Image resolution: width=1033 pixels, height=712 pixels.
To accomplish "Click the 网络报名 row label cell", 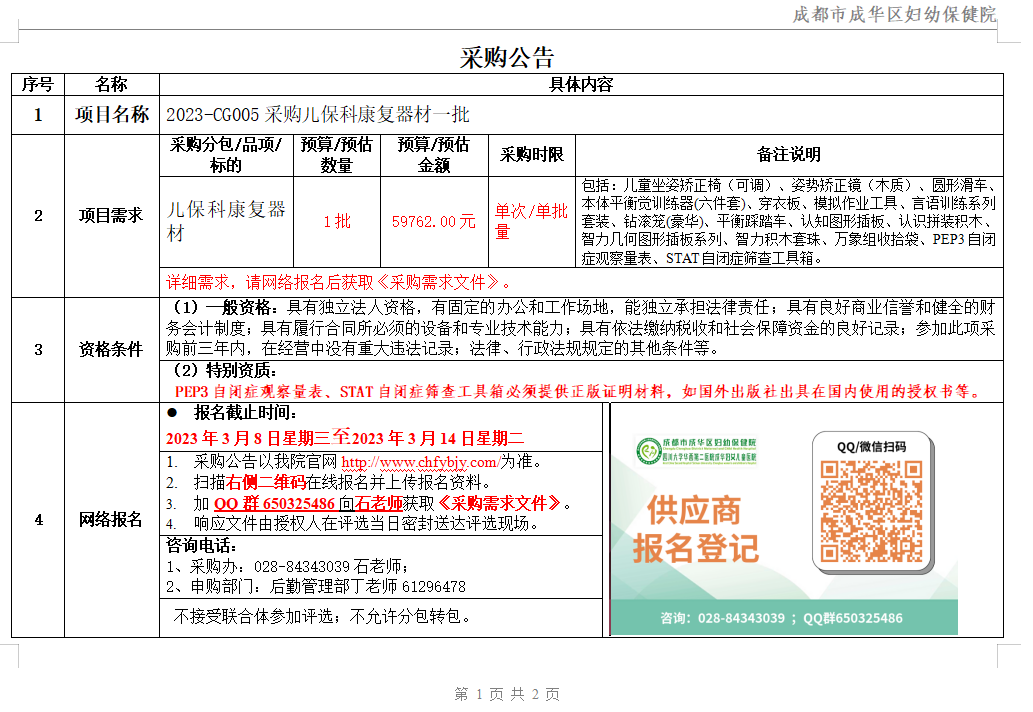I will click(x=113, y=521).
